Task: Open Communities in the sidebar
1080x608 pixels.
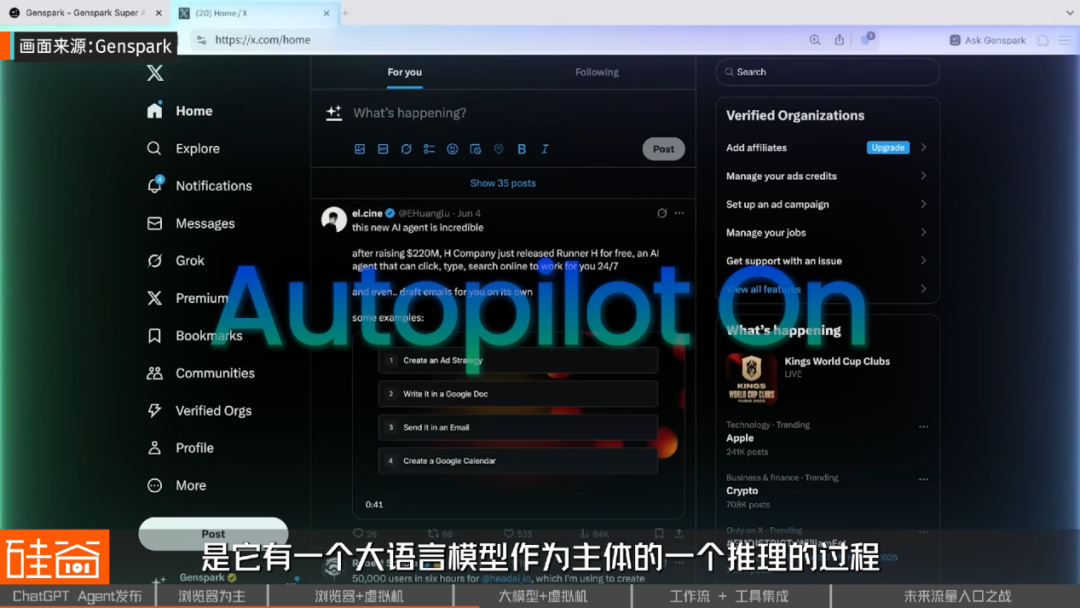Action: (x=200, y=373)
